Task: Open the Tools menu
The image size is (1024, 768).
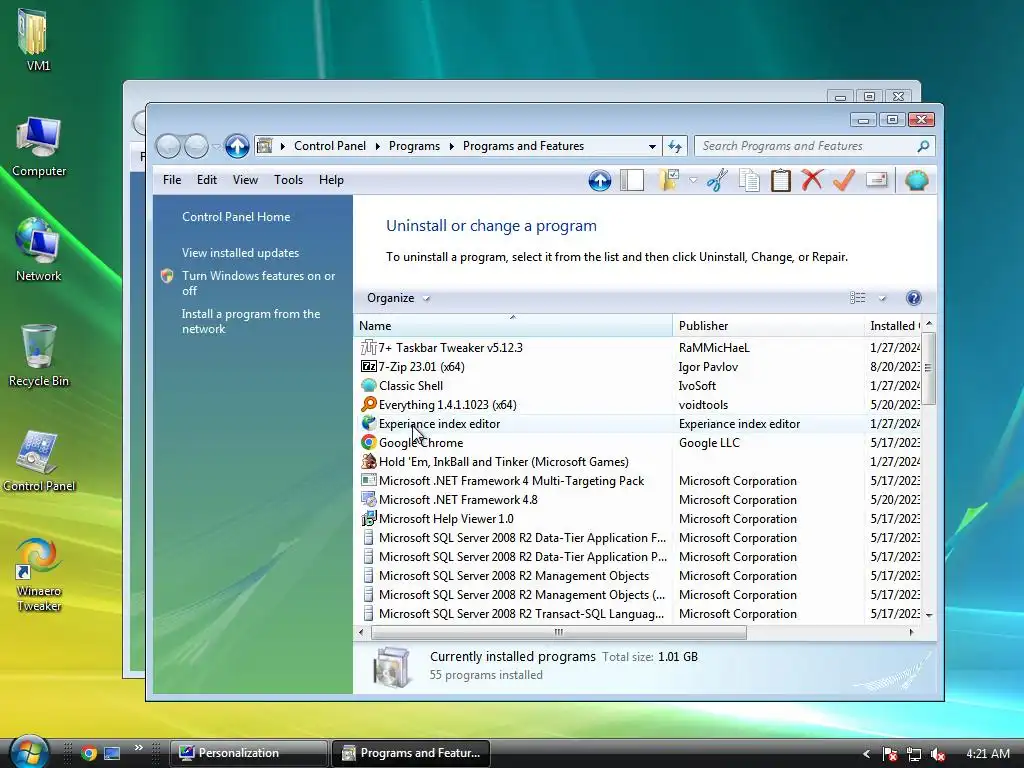Action: point(288,180)
